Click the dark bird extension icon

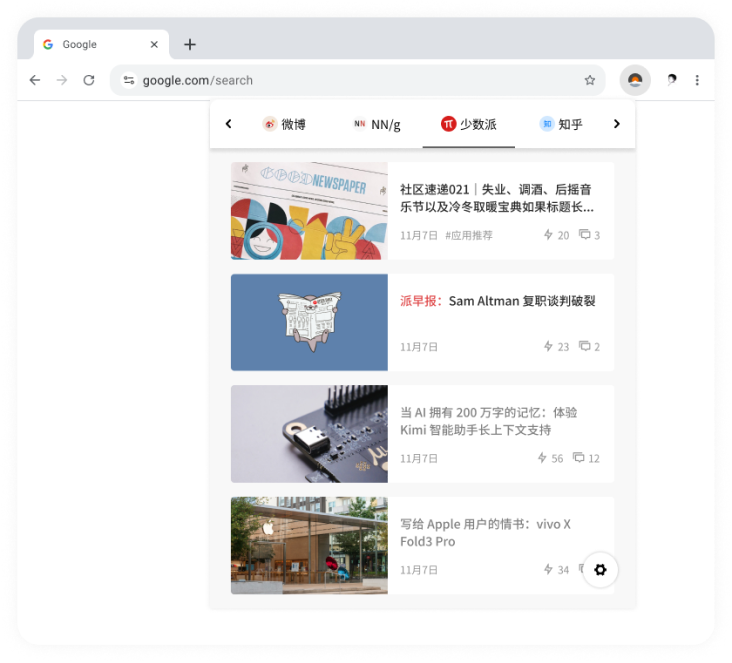[x=671, y=80]
